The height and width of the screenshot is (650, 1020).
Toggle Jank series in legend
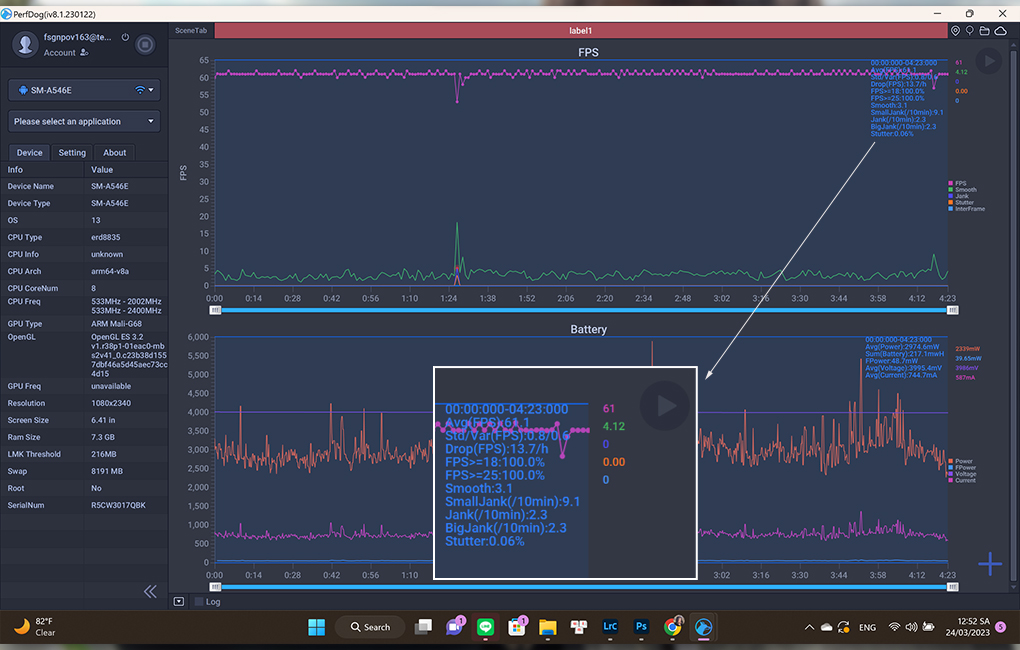[x=958, y=196]
